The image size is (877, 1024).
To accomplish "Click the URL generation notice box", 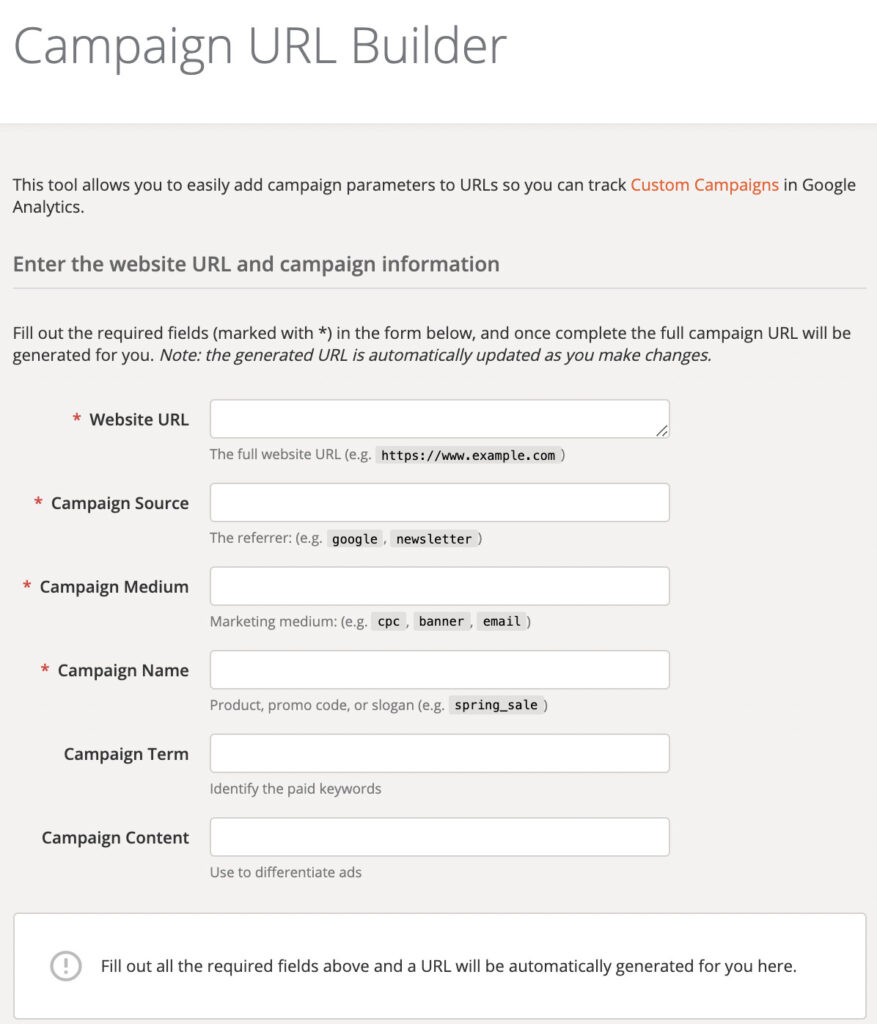I will pos(438,966).
